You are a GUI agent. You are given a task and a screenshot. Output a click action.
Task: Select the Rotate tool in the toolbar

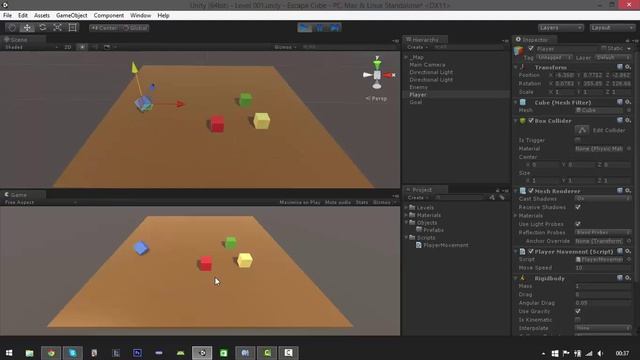42,28
